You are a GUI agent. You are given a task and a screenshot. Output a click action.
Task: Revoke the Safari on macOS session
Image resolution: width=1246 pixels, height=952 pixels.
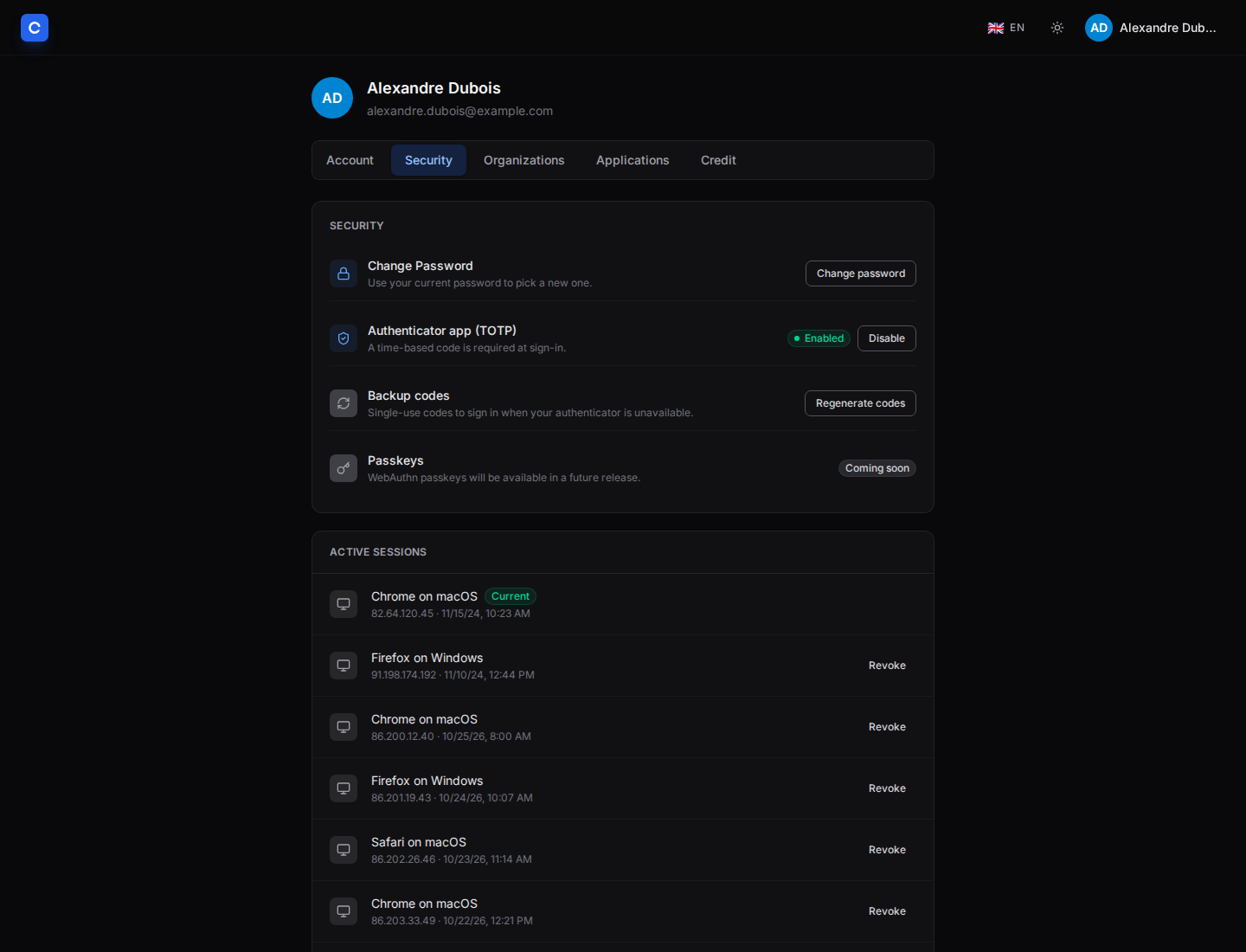887,850
